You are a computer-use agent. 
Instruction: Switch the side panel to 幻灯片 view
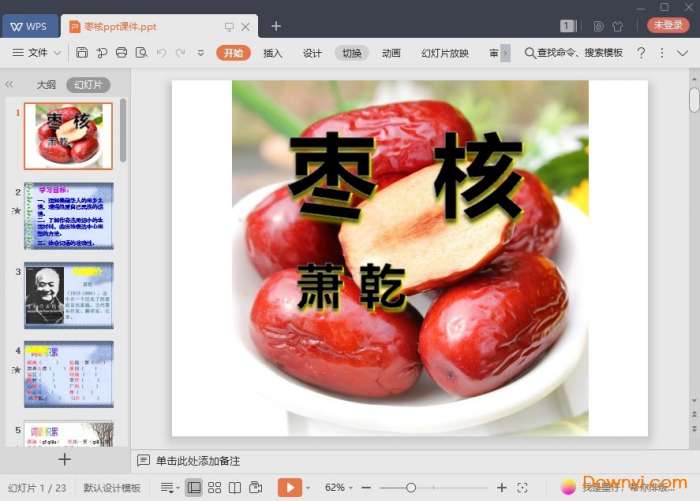[x=88, y=84]
